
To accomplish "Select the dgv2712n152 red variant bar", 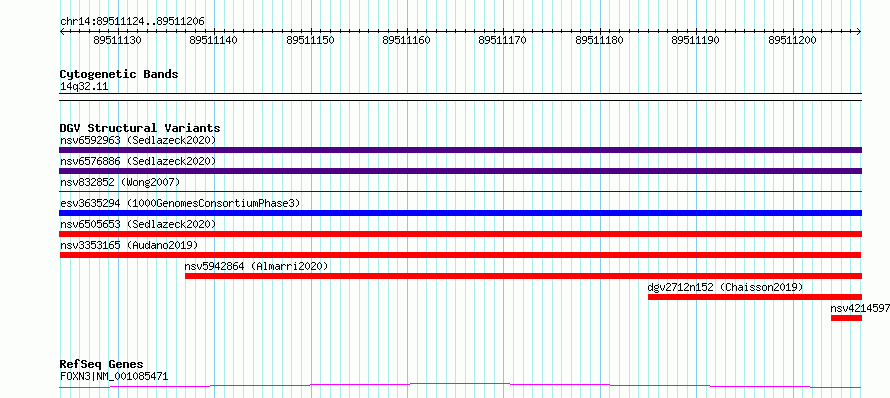I will tap(755, 297).
